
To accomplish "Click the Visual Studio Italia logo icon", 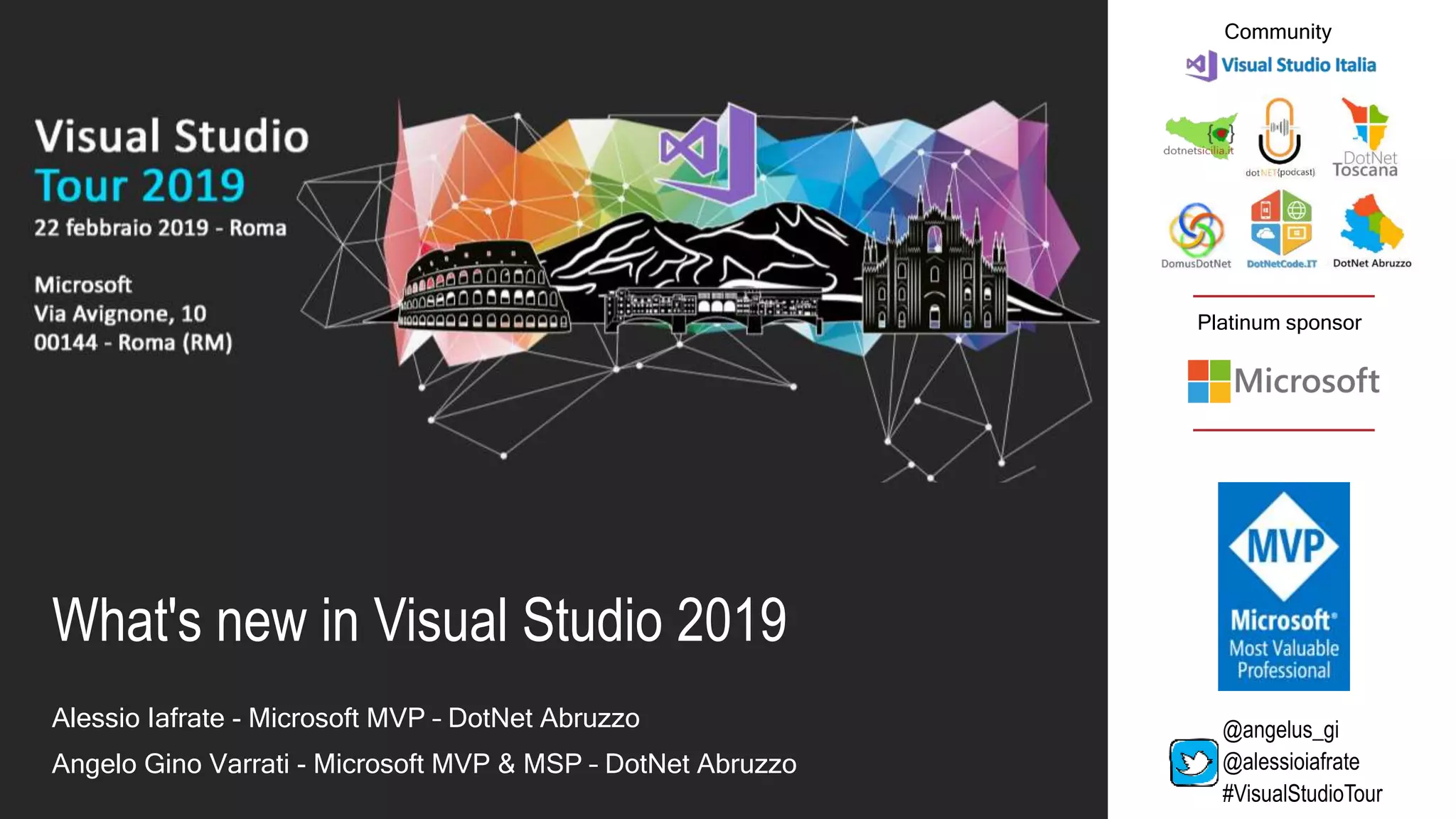I will pos(1201,65).
